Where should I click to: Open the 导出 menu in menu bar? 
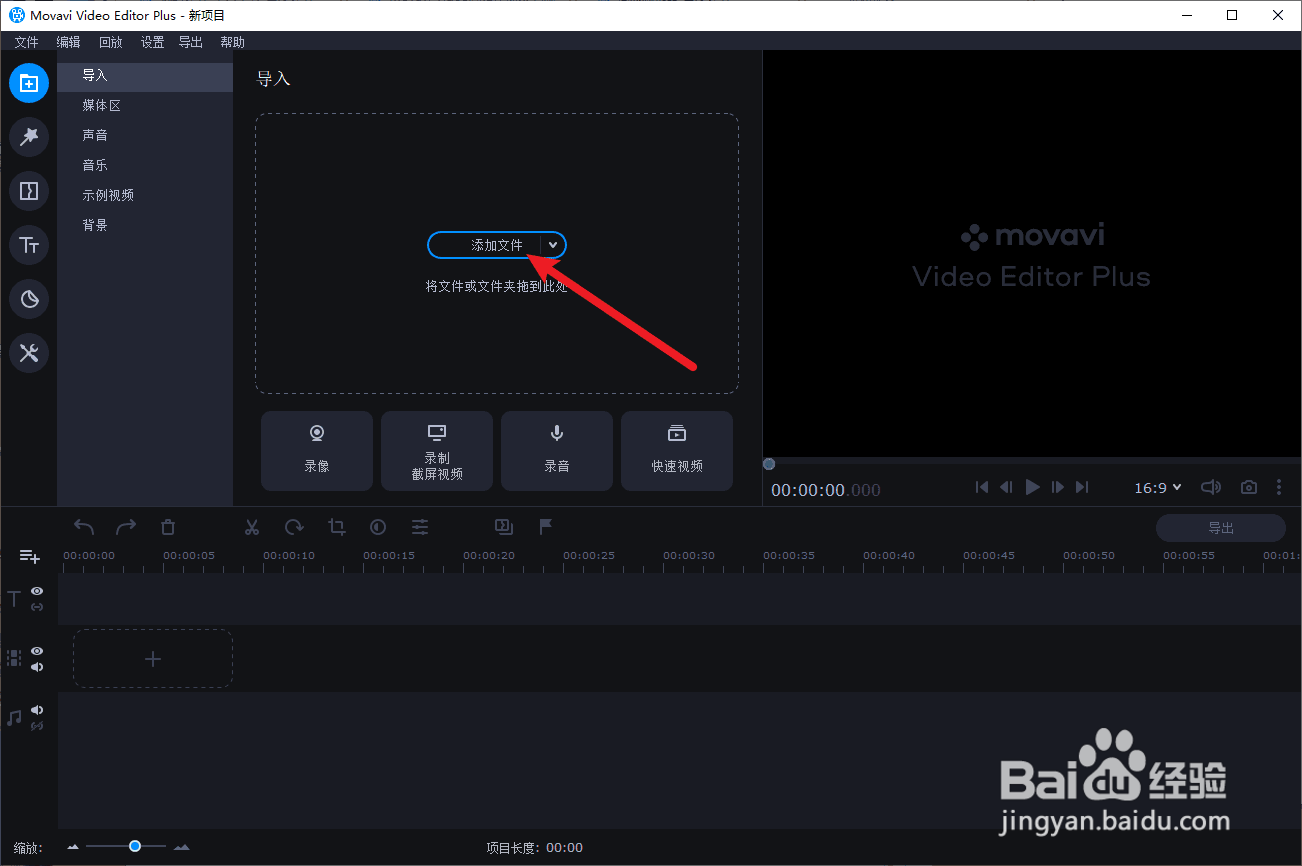point(190,42)
